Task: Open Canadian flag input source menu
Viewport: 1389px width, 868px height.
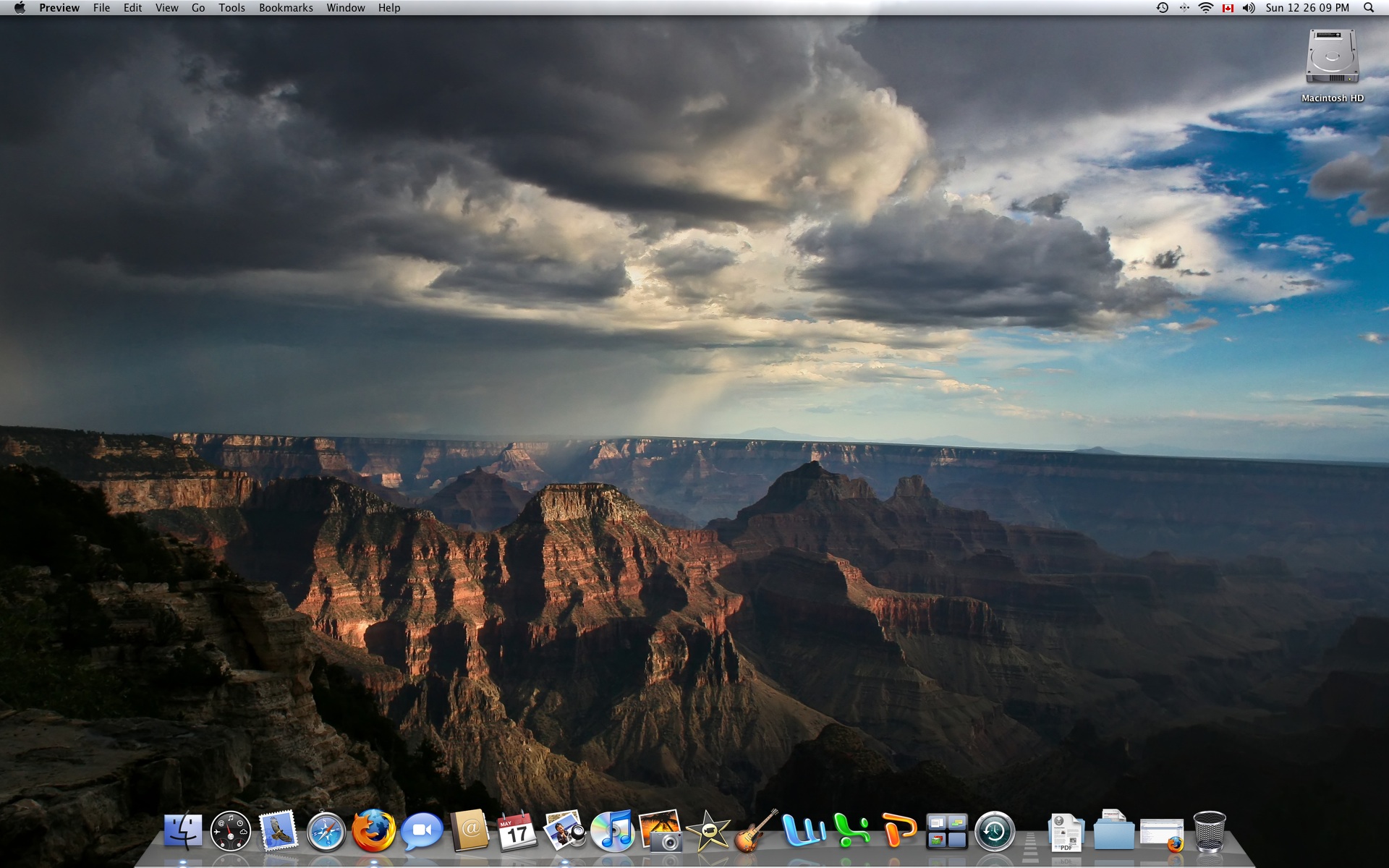Action: click(1228, 8)
